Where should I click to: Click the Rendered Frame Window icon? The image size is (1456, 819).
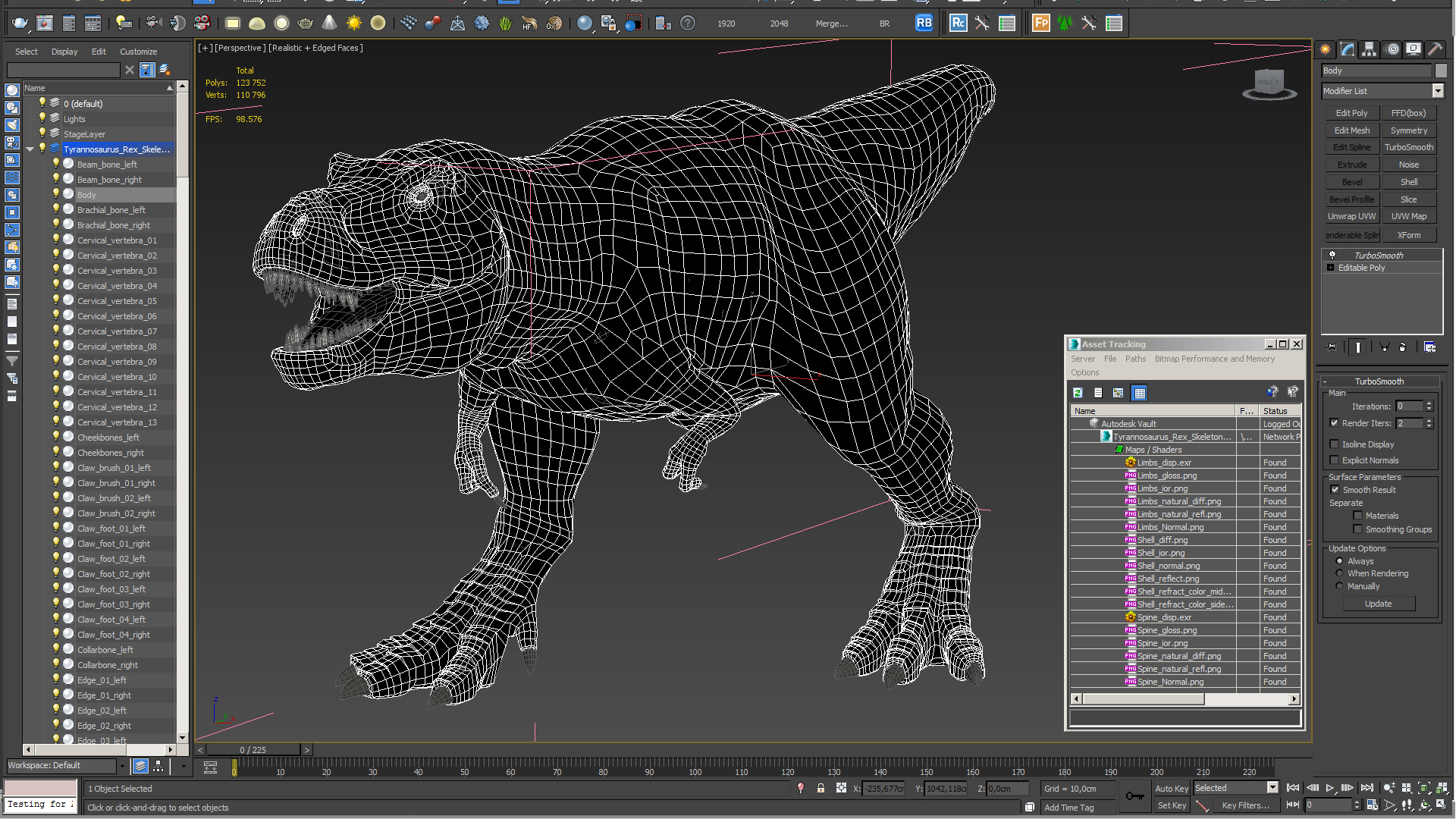click(x=45, y=24)
